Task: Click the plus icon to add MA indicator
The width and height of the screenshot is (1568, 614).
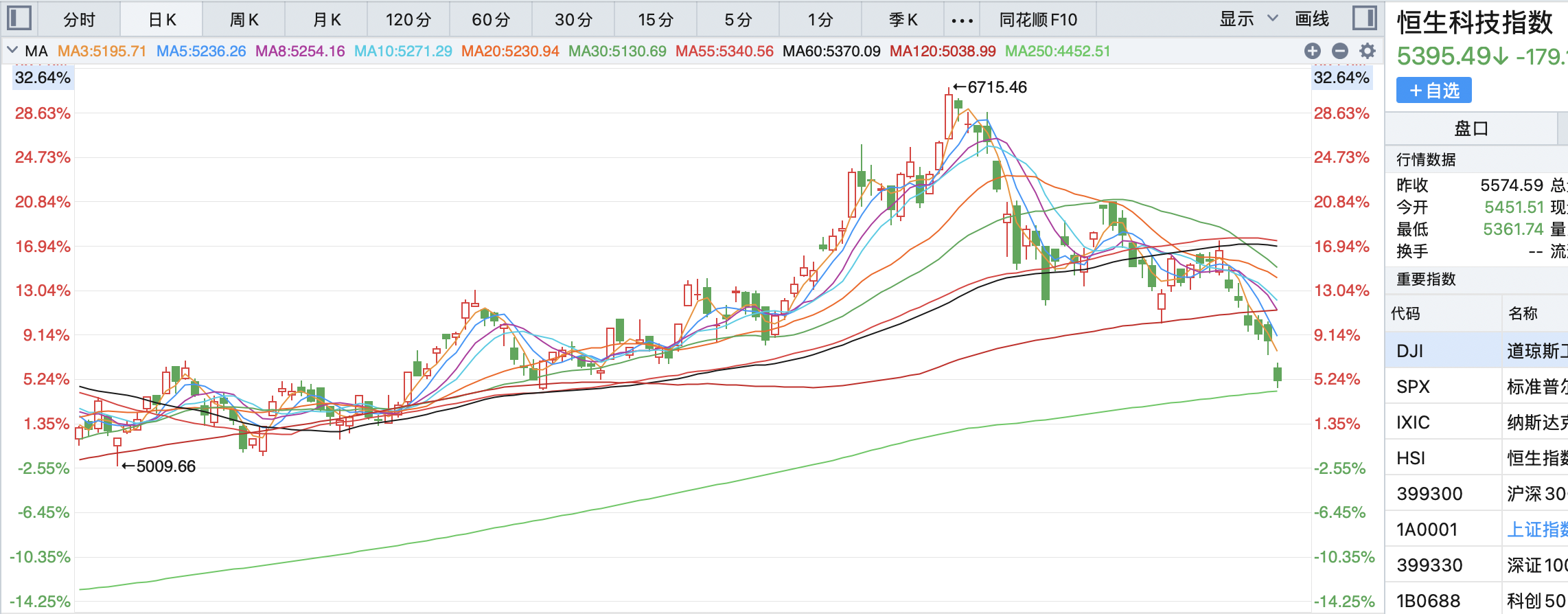Action: 1312,51
